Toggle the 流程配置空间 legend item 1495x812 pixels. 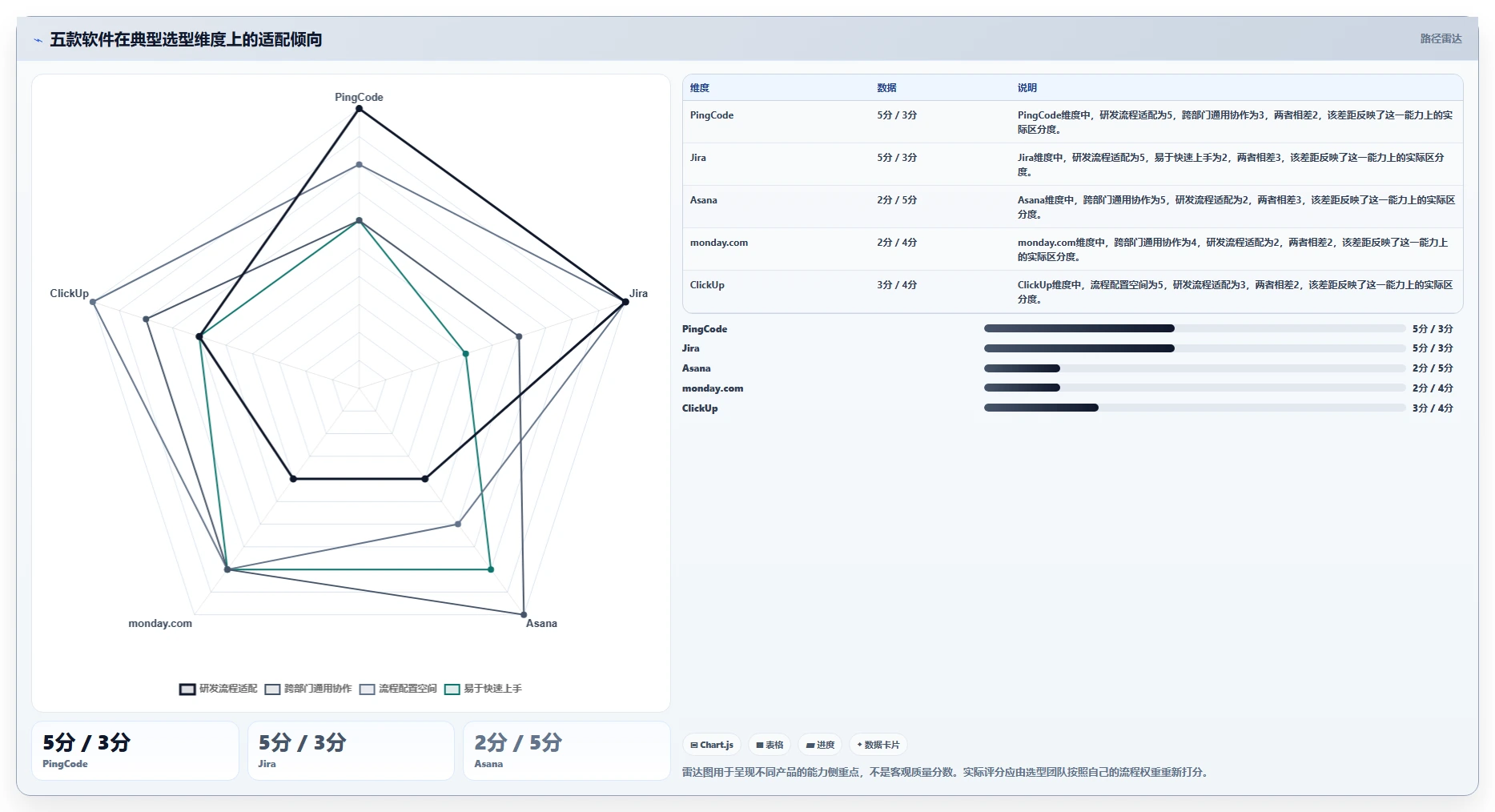point(398,689)
